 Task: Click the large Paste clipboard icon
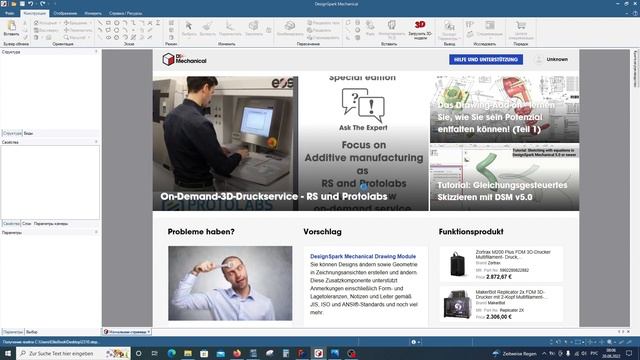coord(11,26)
